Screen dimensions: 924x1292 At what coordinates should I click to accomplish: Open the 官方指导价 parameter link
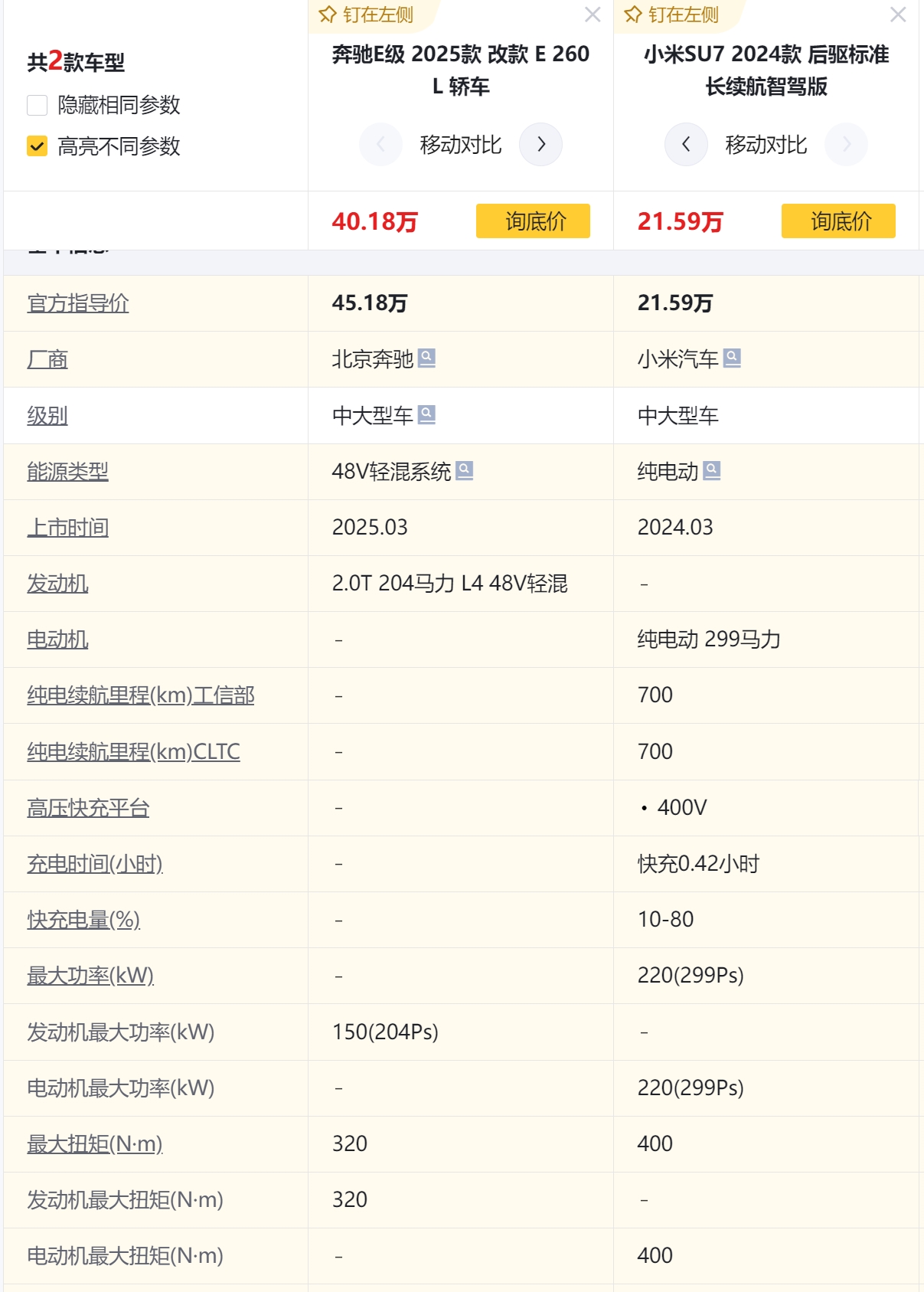point(78,303)
